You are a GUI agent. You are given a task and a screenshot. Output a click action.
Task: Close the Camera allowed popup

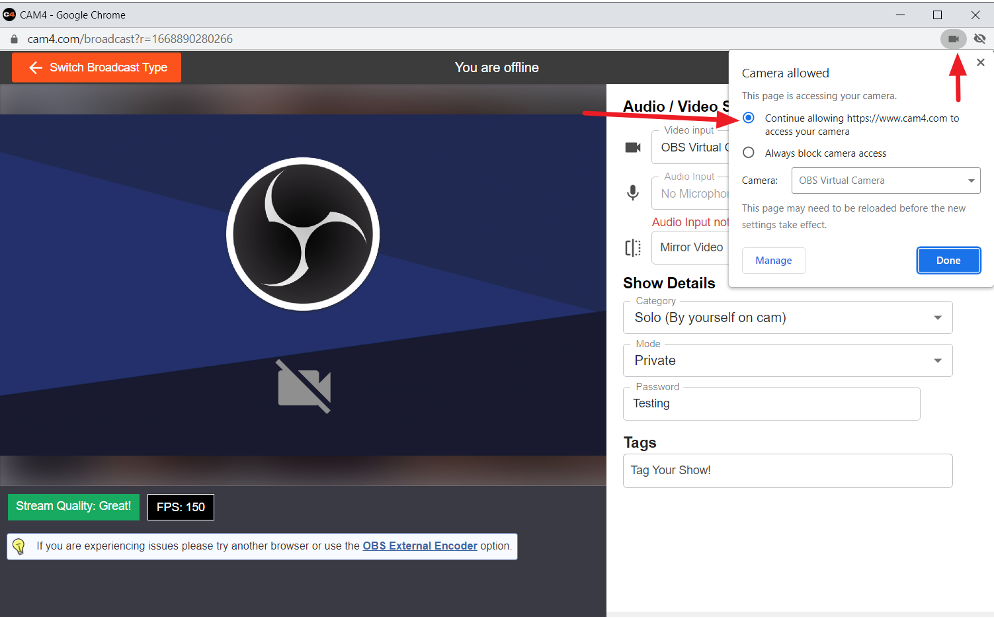(980, 62)
